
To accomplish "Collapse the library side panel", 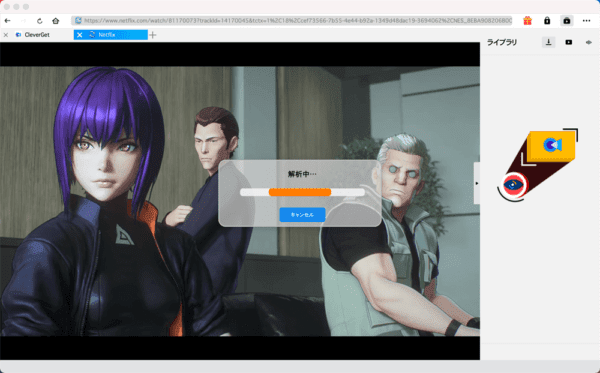I will [477, 183].
